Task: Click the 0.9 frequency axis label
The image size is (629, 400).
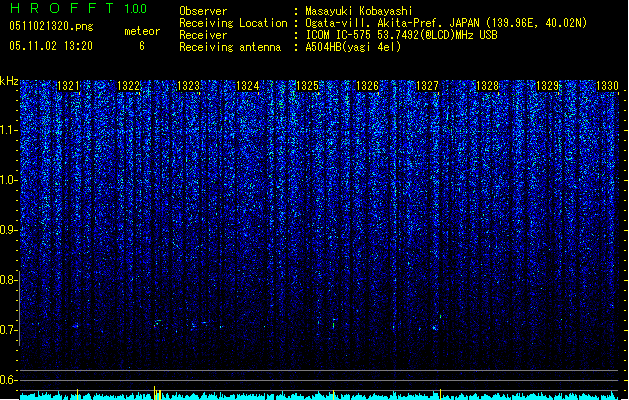Action: point(9,230)
